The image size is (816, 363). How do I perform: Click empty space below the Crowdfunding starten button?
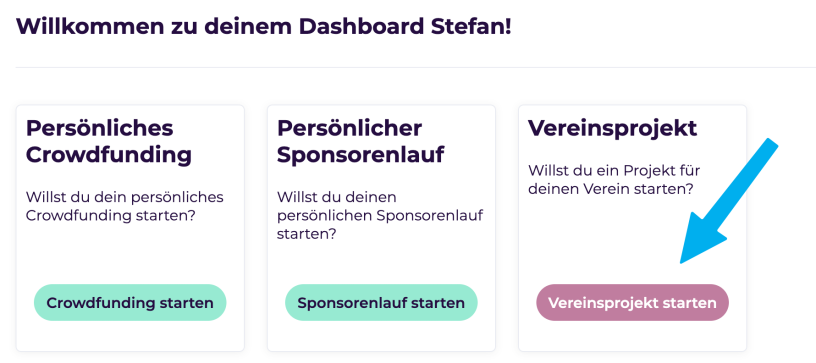click(x=130, y=336)
